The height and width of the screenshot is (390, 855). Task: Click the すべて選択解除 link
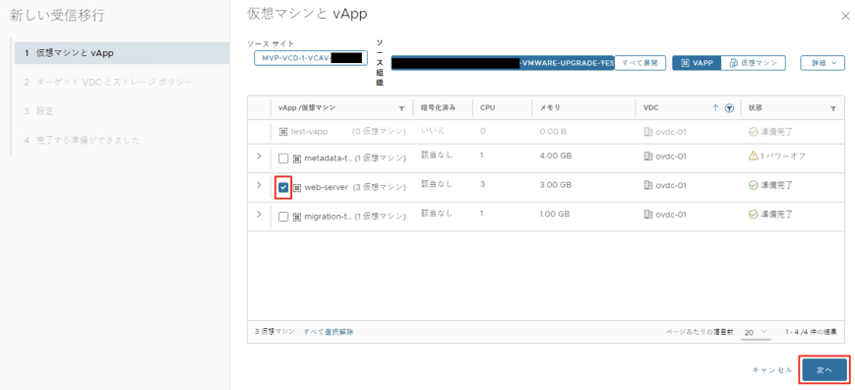(328, 332)
